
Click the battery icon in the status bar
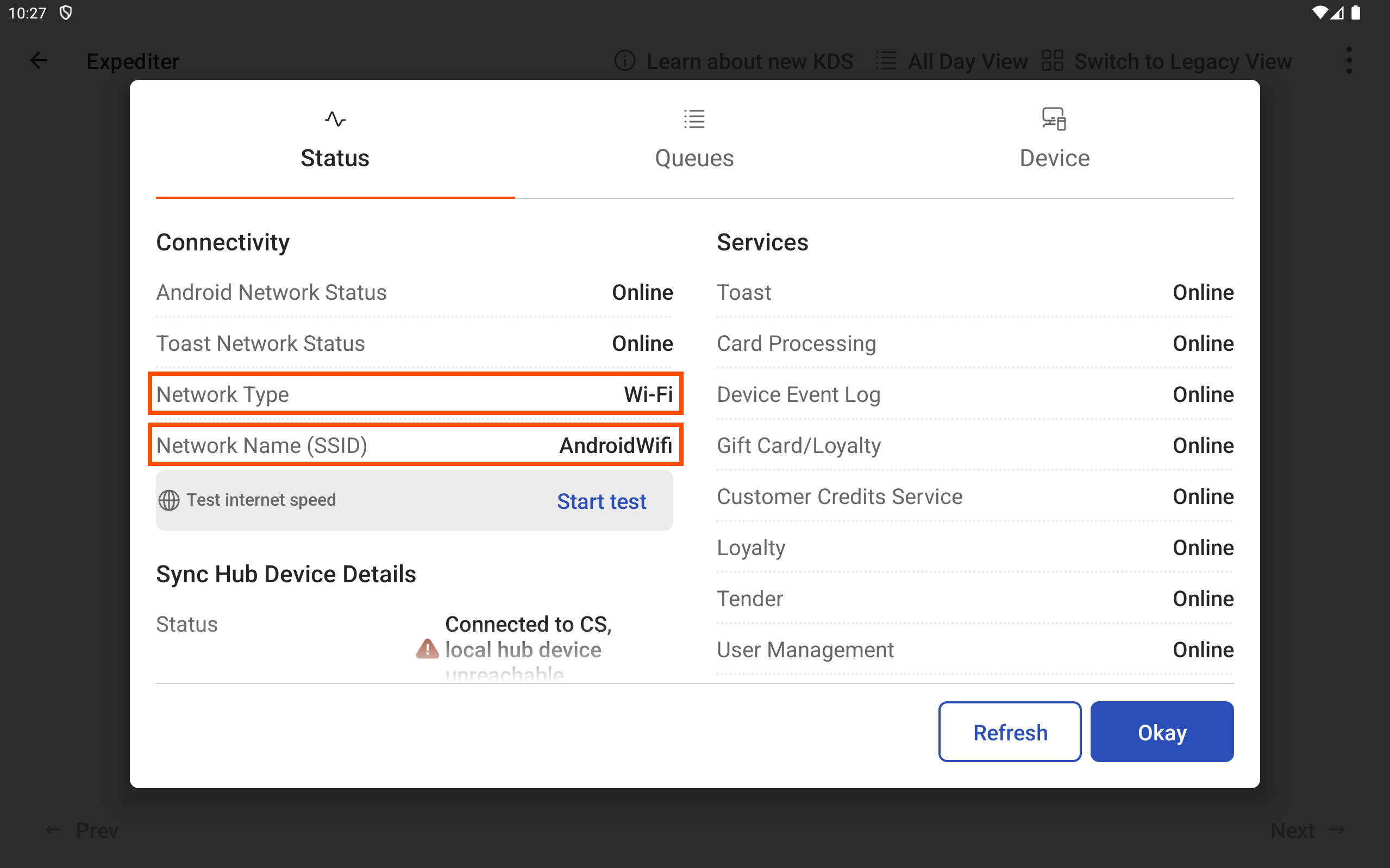[x=1356, y=12]
